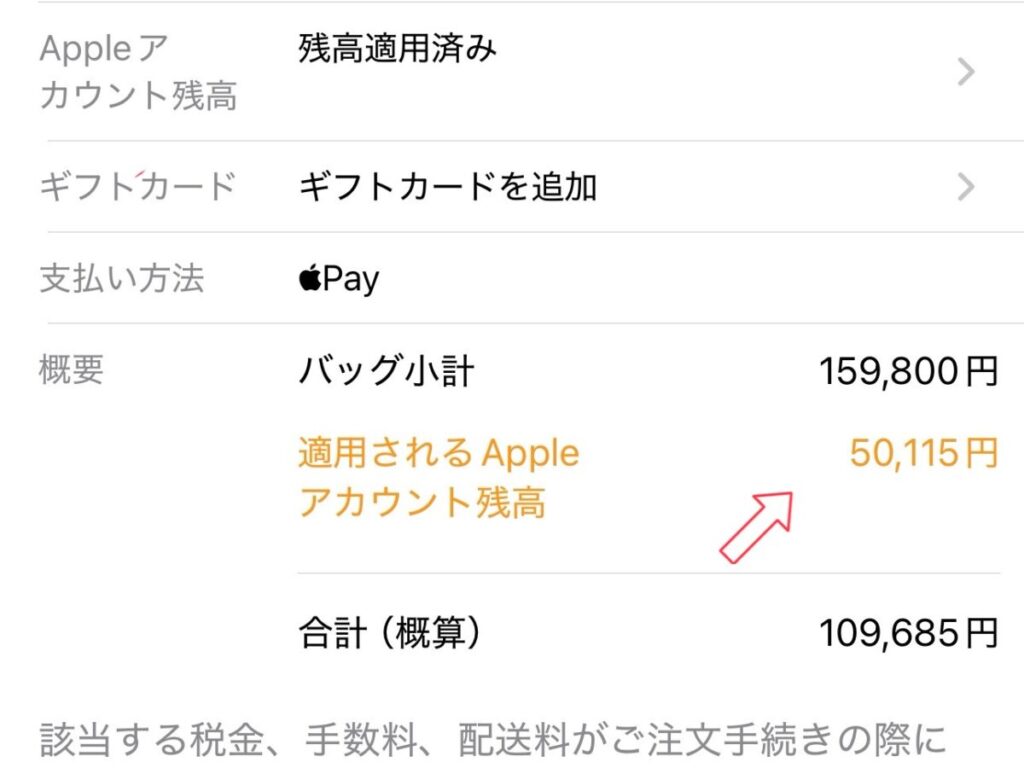Open the Appleアカウント残高 row chevron

coord(965,72)
